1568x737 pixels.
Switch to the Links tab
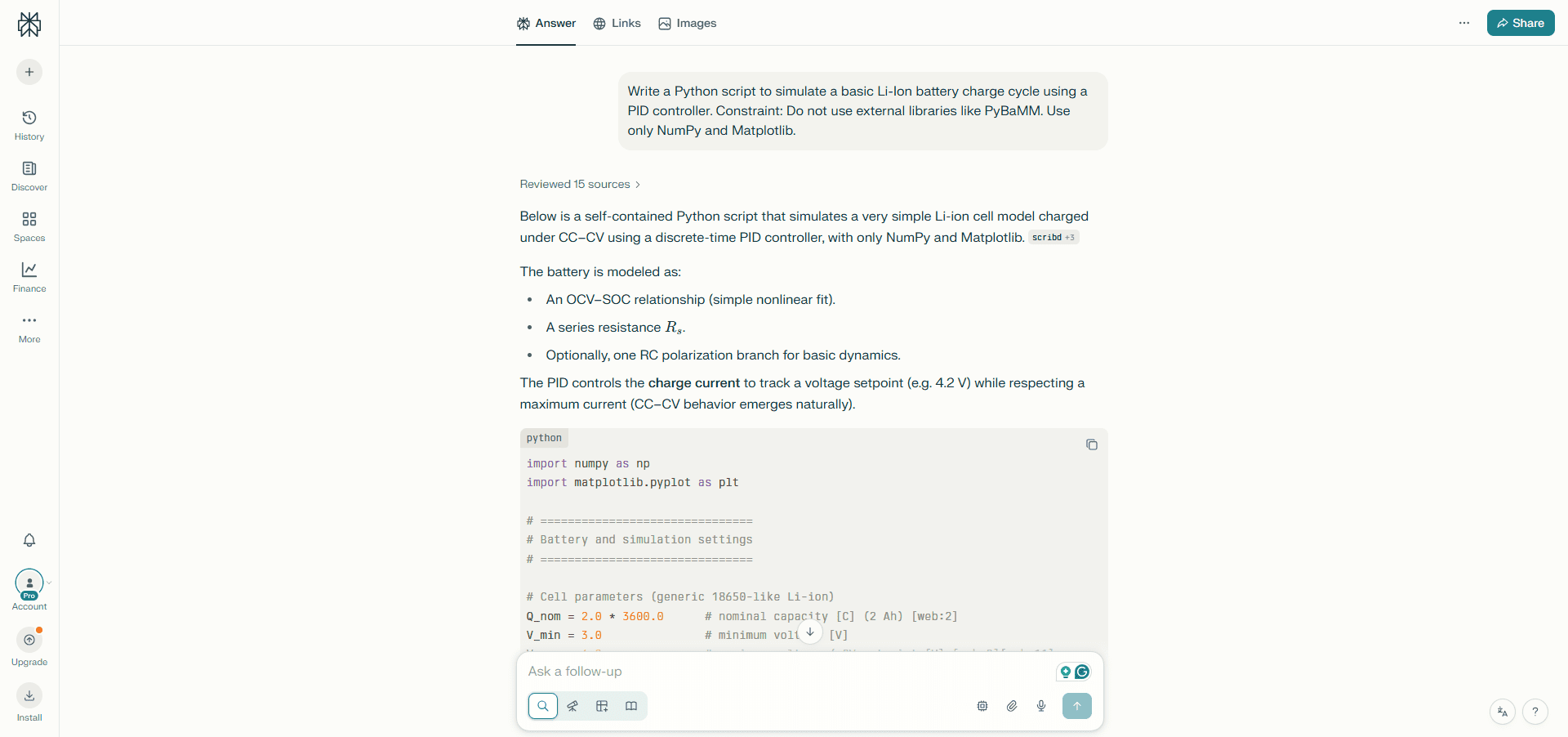(x=617, y=23)
